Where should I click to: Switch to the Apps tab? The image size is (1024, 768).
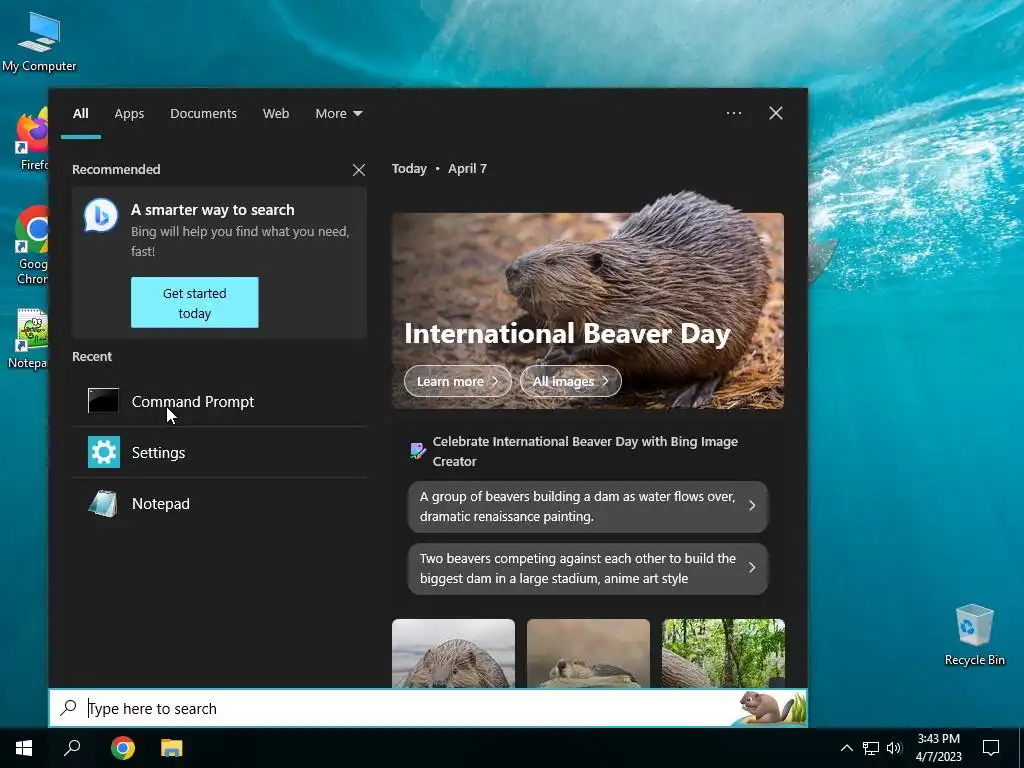click(129, 114)
